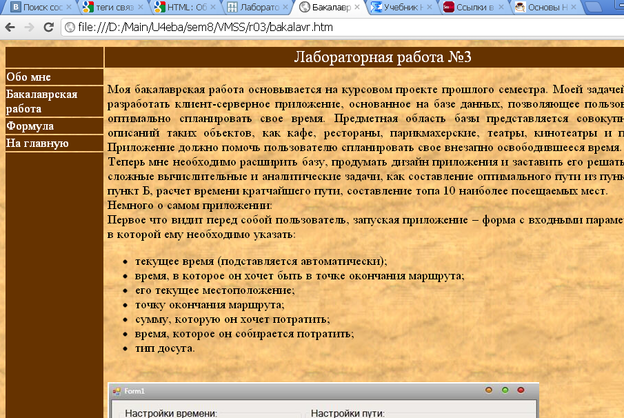
Task: Click the 'Form1' title text
Action: tap(134, 391)
